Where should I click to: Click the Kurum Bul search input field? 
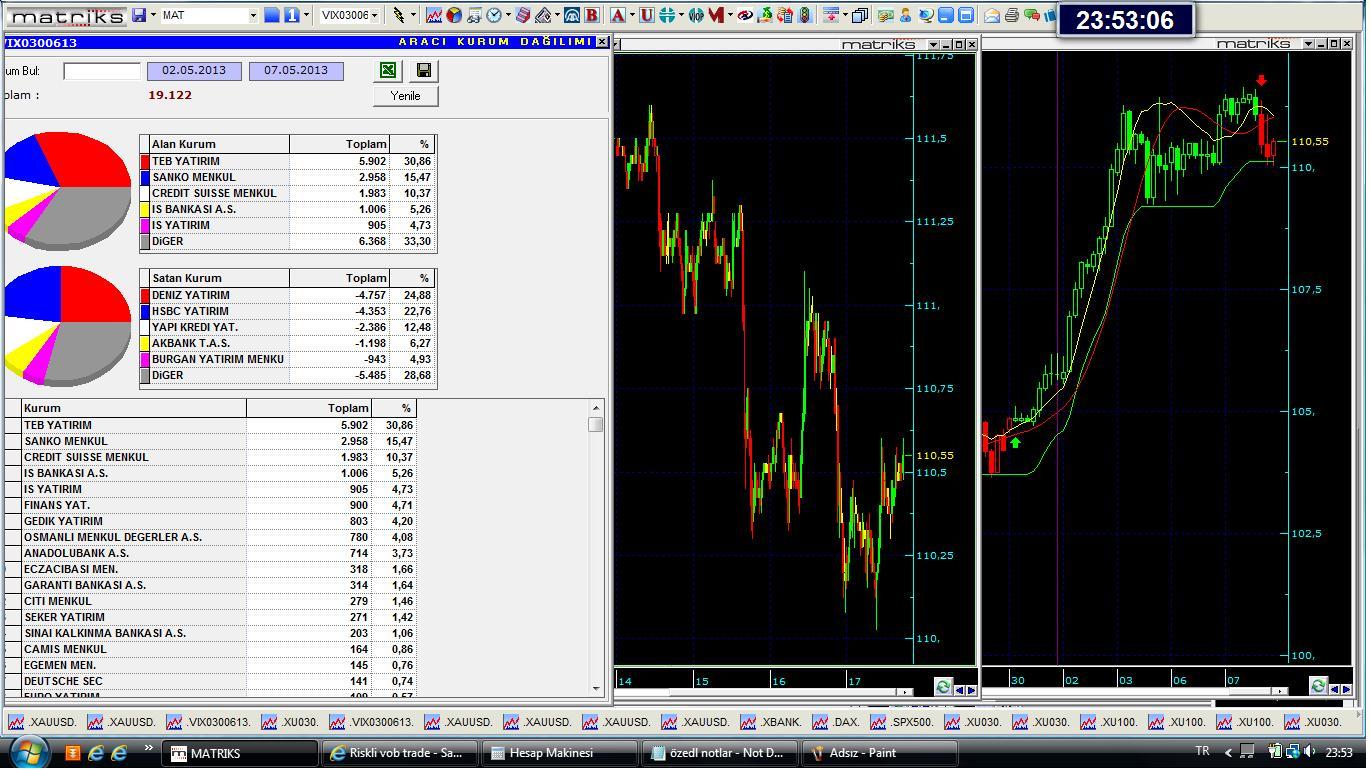(x=102, y=71)
